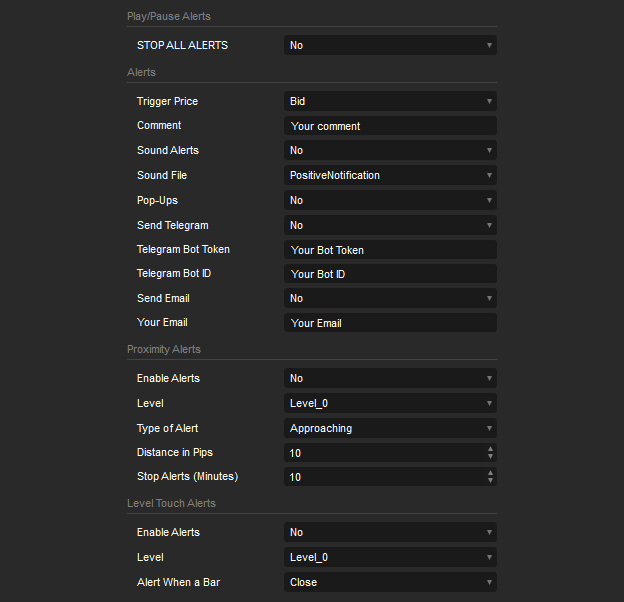This screenshot has width=624, height=602.
Task: Expand the Pop-Ups dropdown
Action: pos(390,200)
